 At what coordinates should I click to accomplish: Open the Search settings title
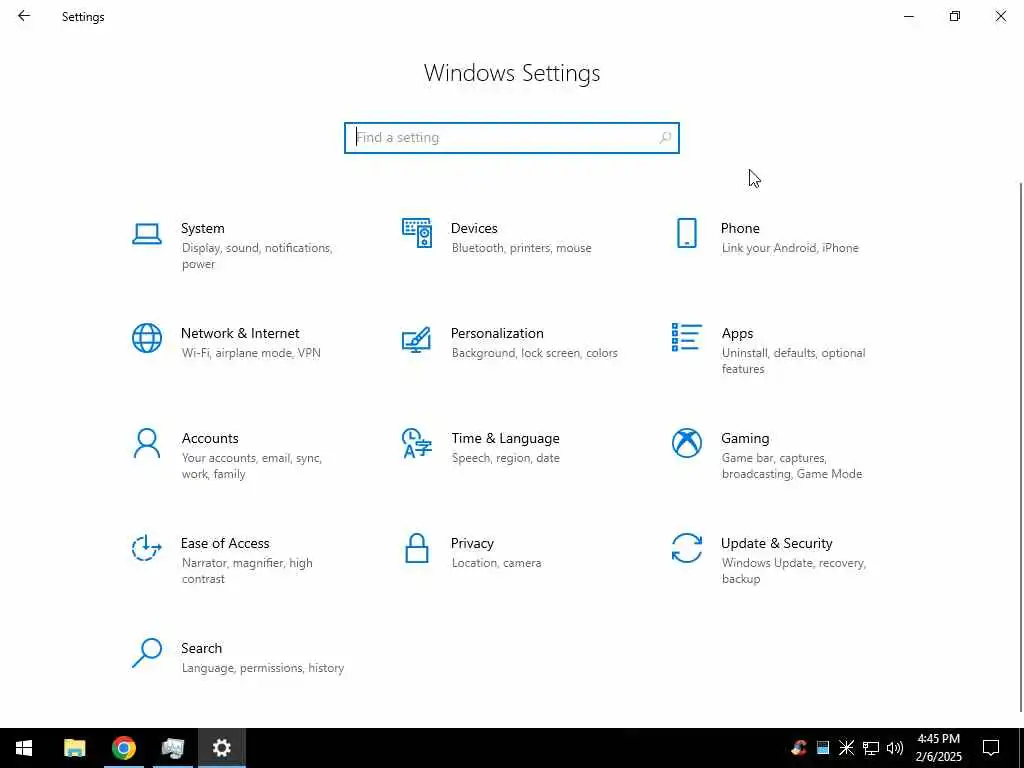(201, 648)
